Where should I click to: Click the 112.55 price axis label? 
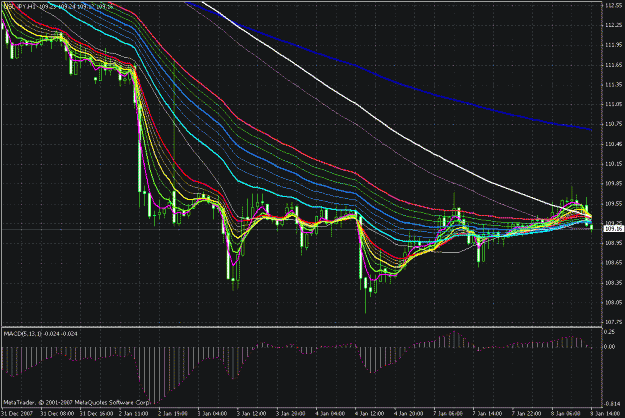tap(614, 6)
